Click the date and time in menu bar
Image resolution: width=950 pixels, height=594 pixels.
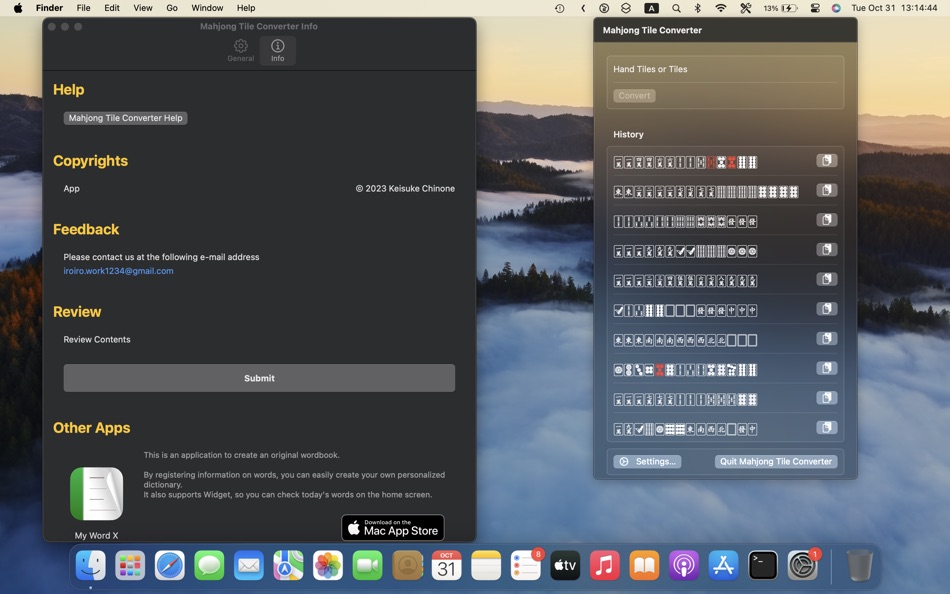click(894, 8)
